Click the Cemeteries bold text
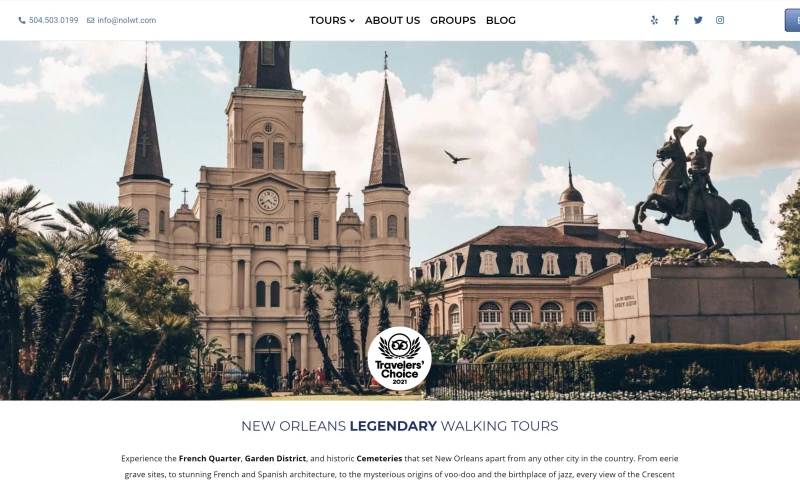This screenshot has width=800, height=480. 379,459
